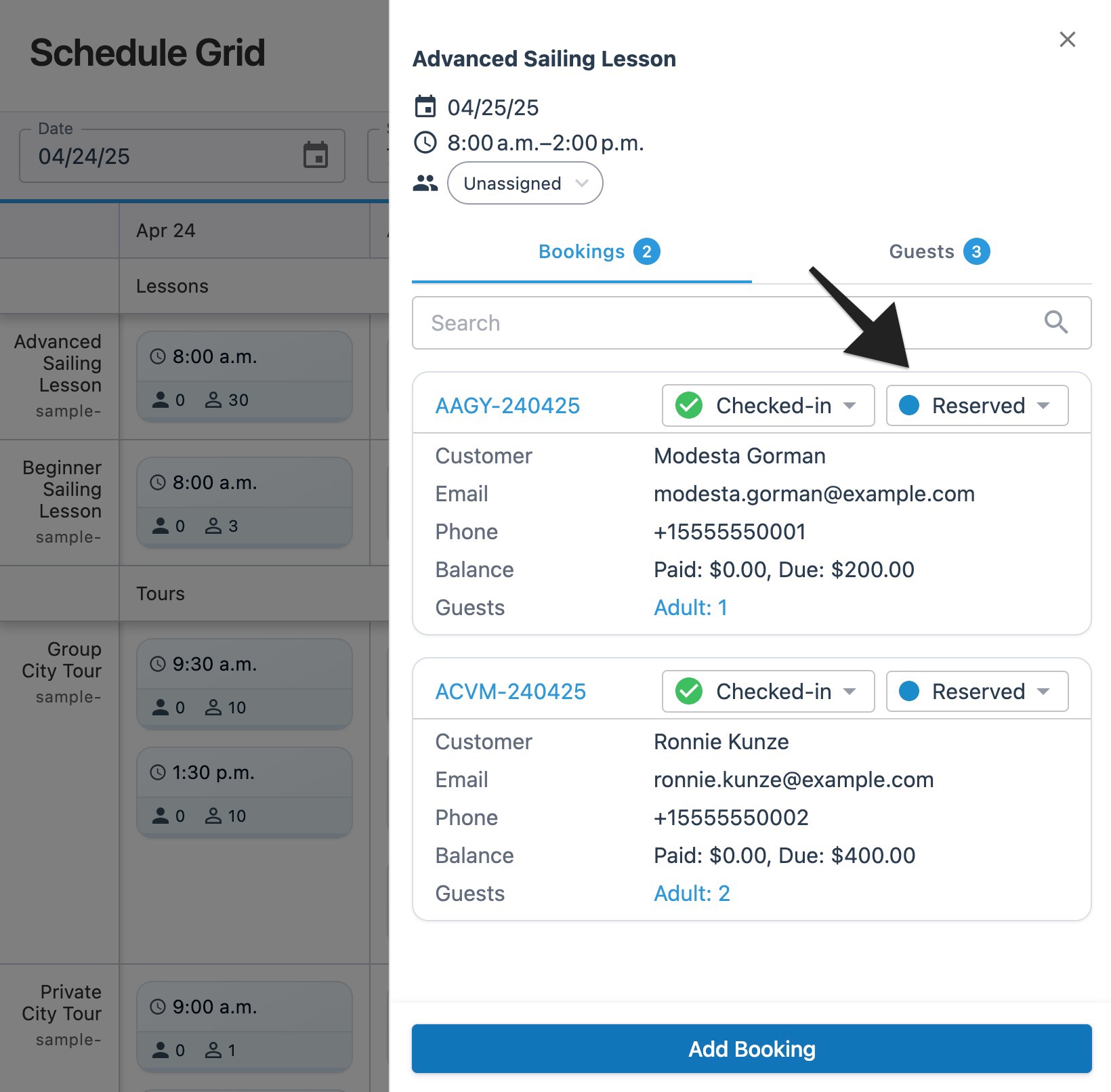The width and height of the screenshot is (1111, 1092).
Task: Open Checked-in dropdown for ACVM-240425
Action: 768,692
